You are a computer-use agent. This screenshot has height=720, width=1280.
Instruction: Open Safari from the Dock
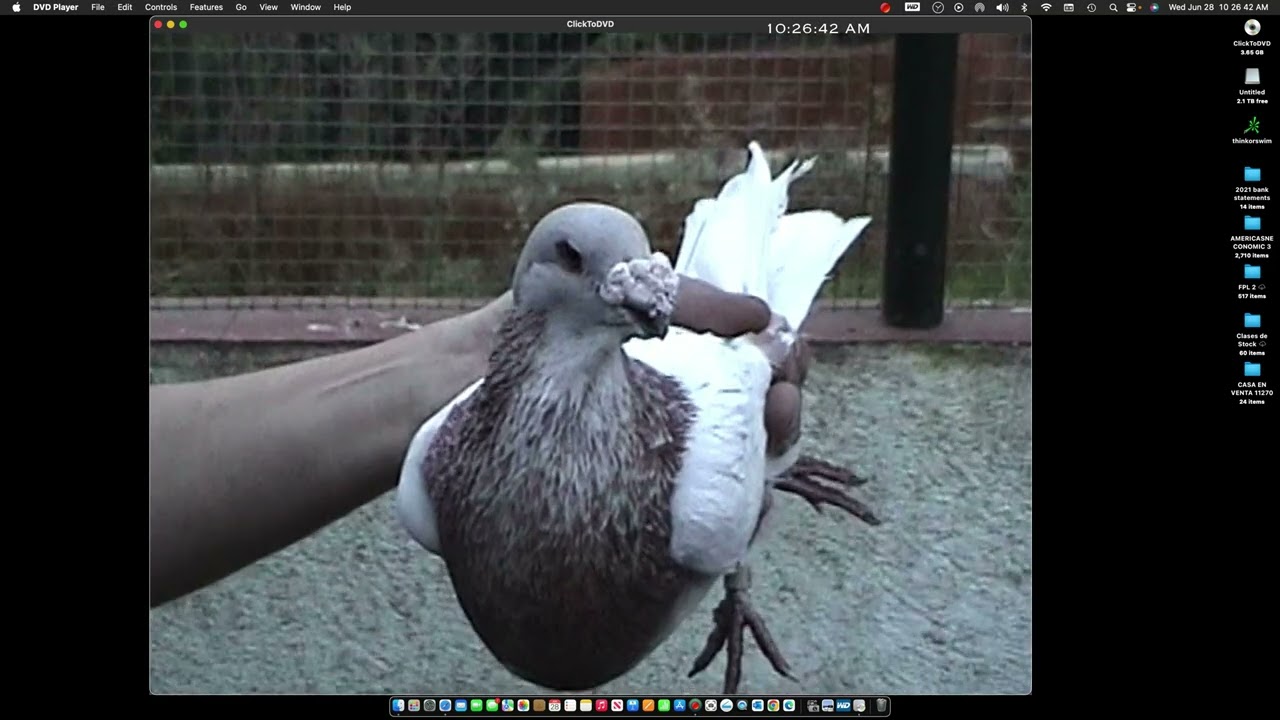tap(445, 705)
